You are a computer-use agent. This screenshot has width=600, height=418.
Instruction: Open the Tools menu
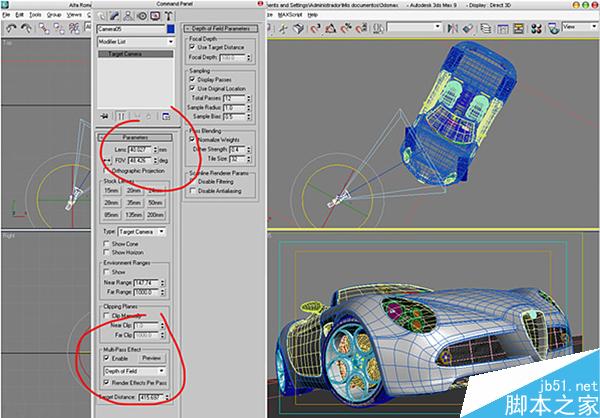(35, 15)
